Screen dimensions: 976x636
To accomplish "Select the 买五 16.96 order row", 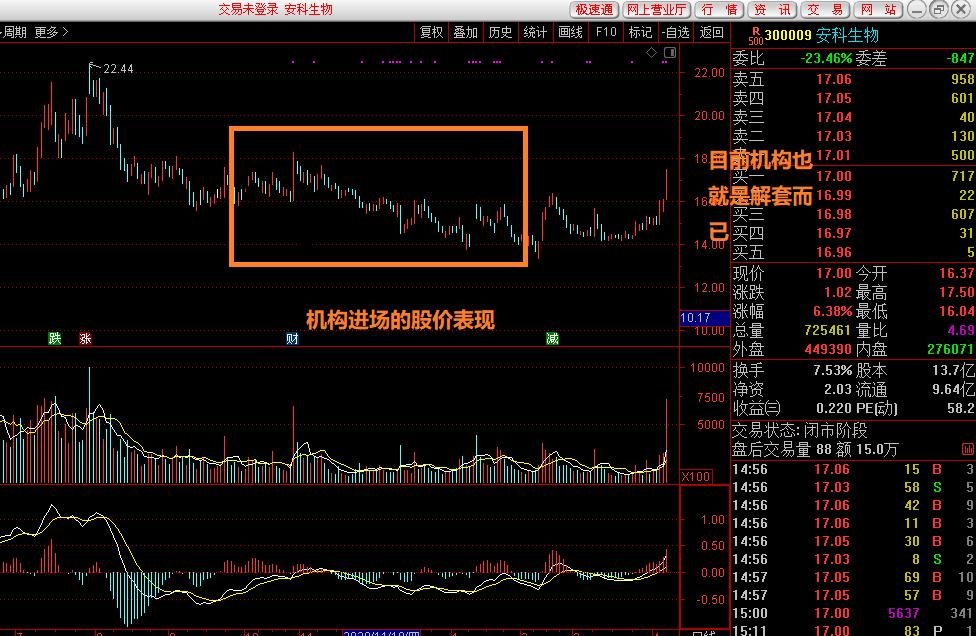I will point(853,252).
